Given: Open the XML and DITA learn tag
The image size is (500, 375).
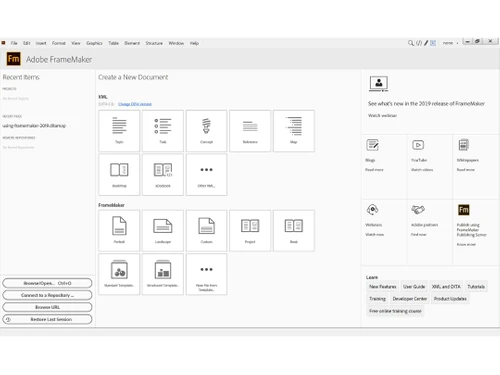Looking at the screenshot, I should tap(446, 286).
